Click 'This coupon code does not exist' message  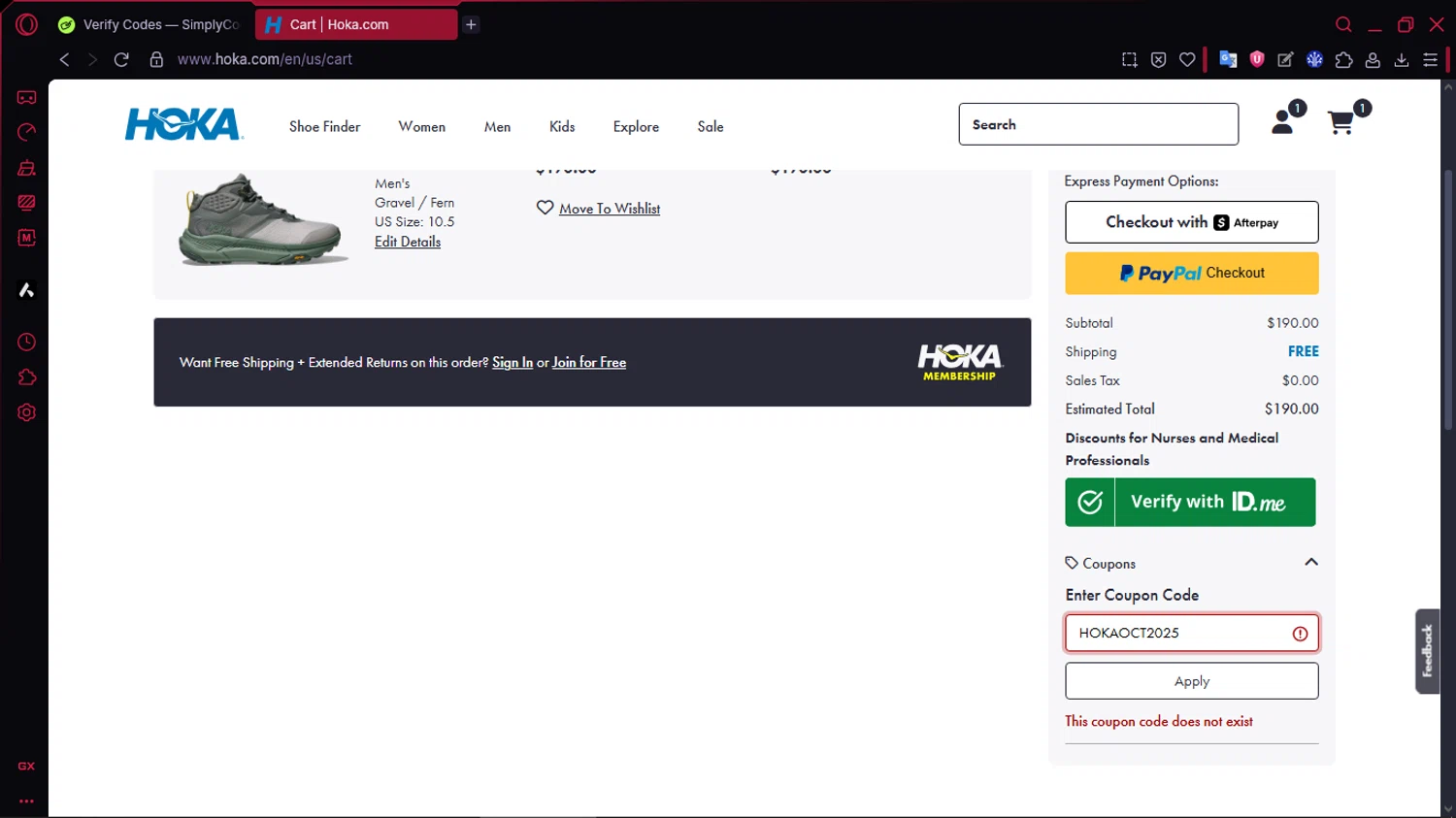(x=1159, y=721)
